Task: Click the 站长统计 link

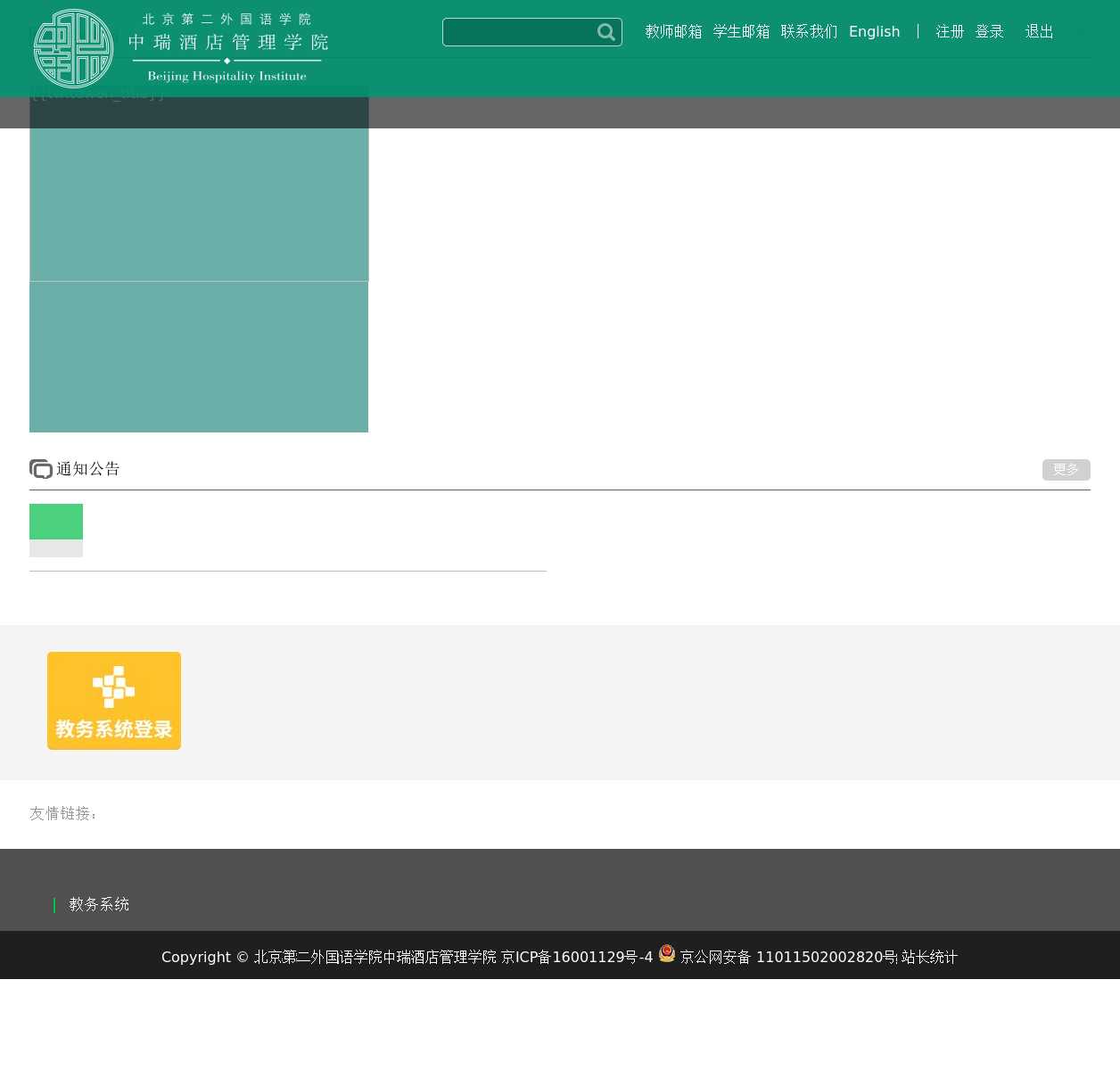Action: pos(929,957)
